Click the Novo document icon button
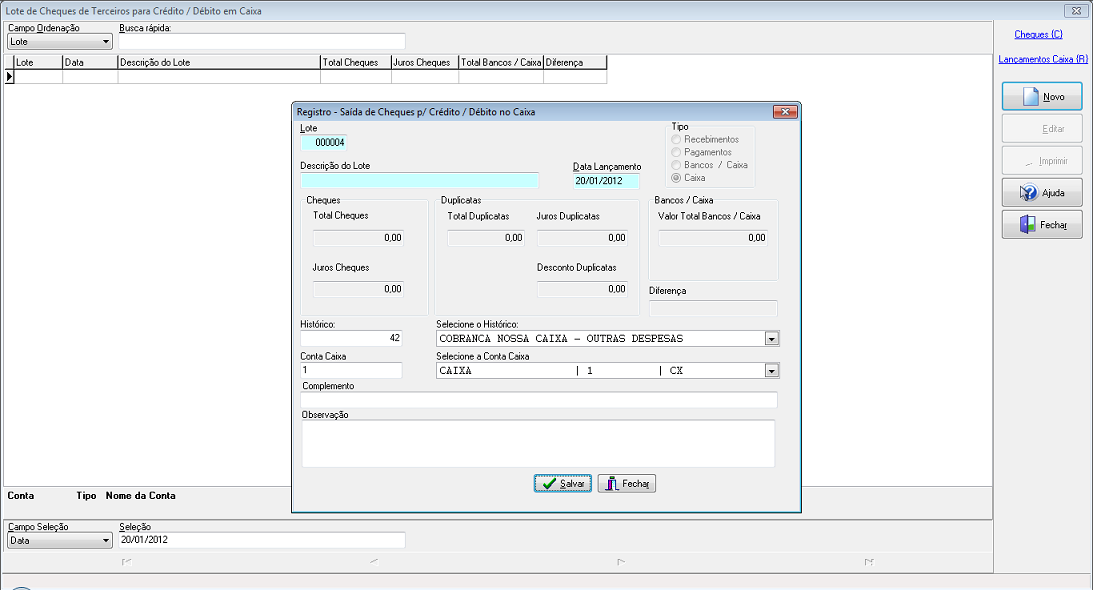This screenshot has height=590, width=1093. (x=1041, y=96)
